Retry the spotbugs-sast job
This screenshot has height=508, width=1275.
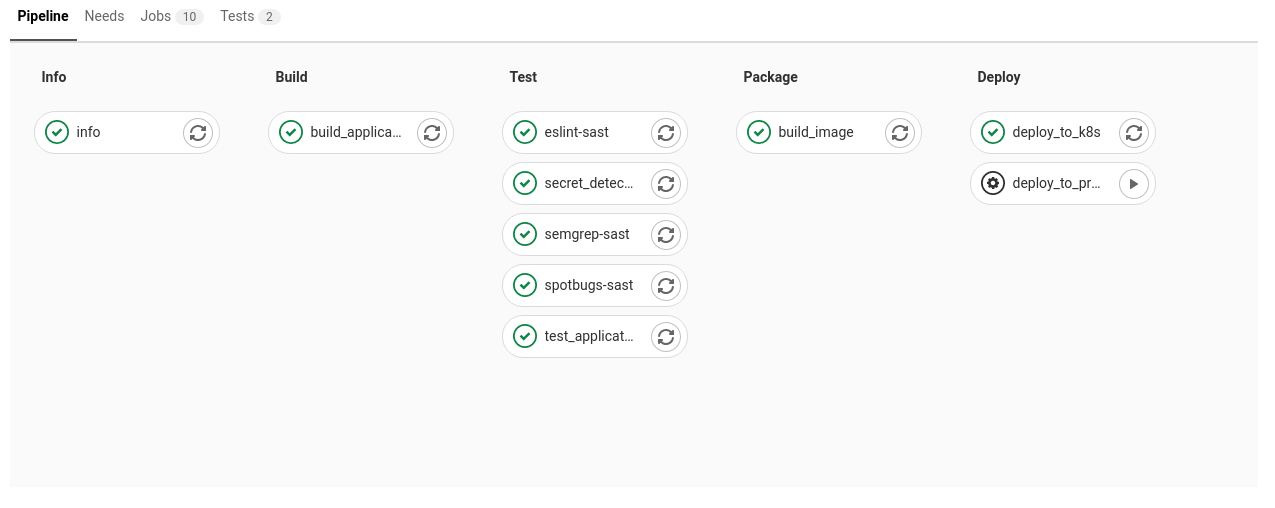coord(666,285)
